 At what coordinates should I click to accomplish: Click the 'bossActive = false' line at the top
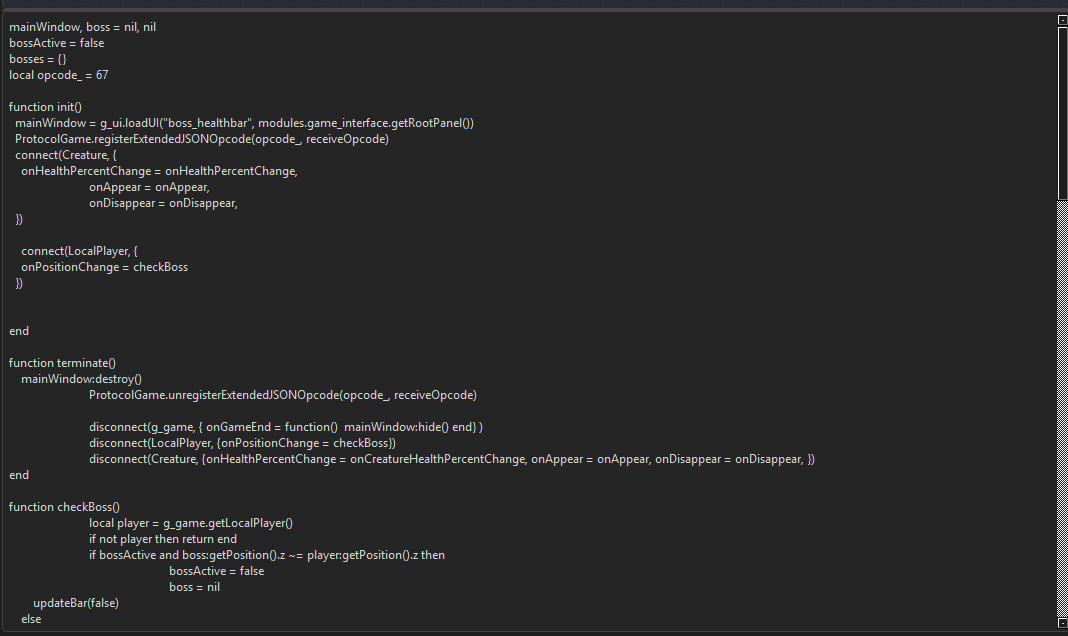tap(56, 43)
